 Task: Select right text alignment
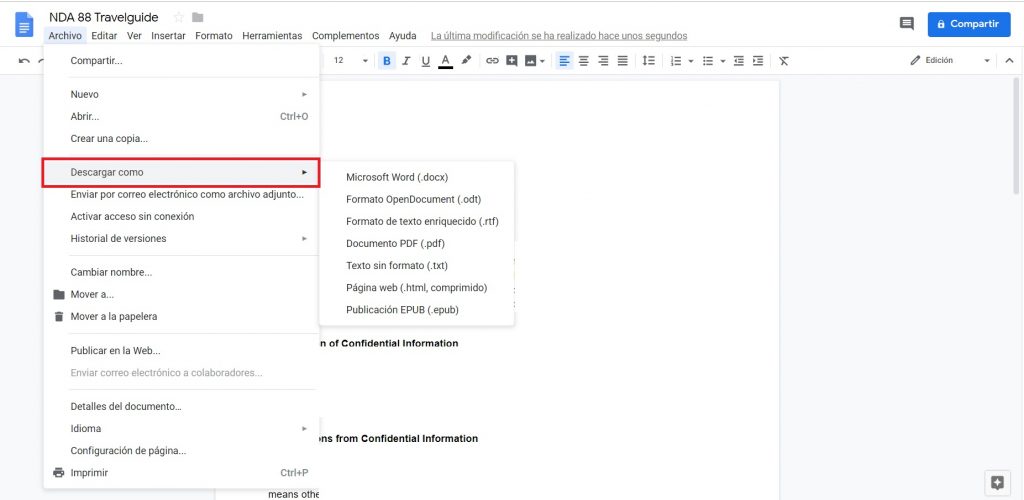(603, 61)
